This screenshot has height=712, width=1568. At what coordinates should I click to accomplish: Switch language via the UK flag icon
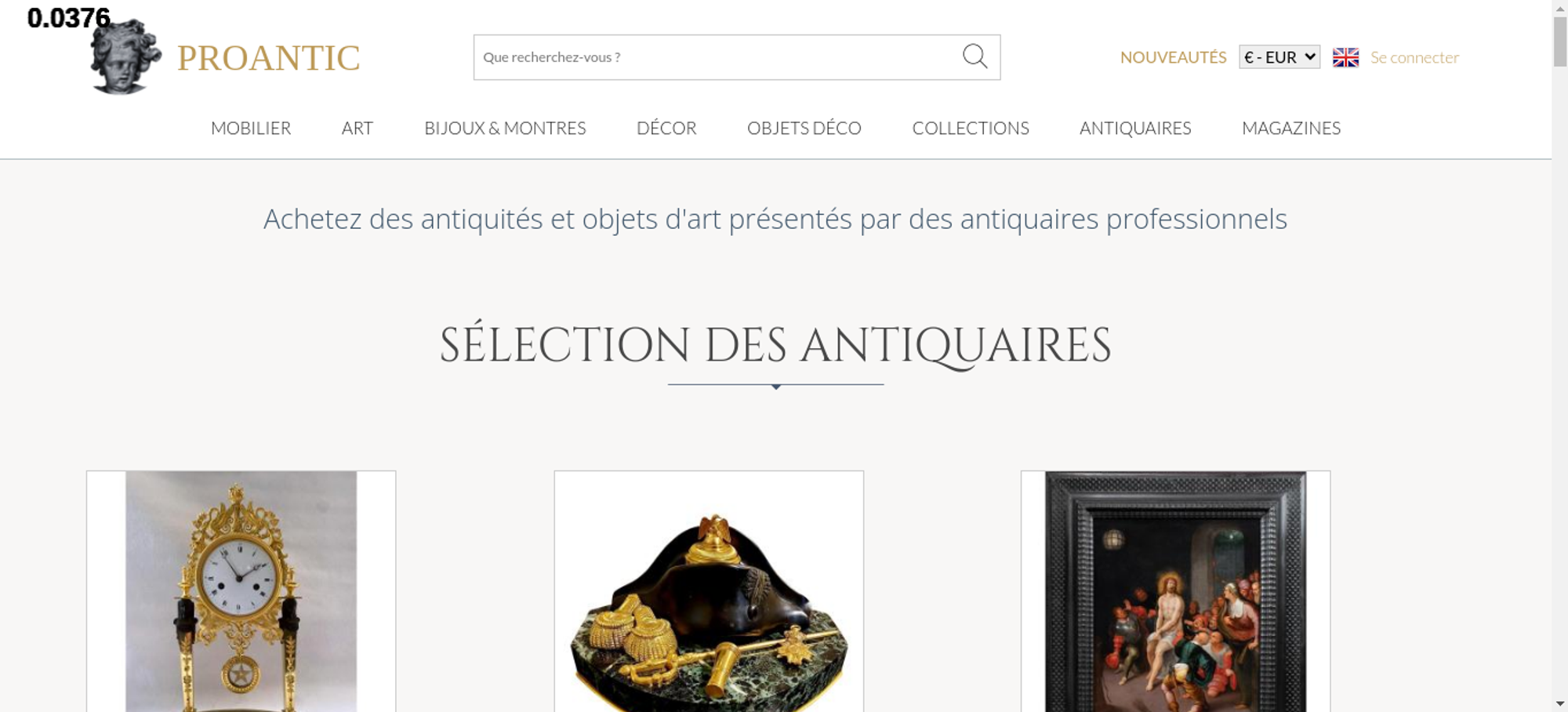(1345, 57)
